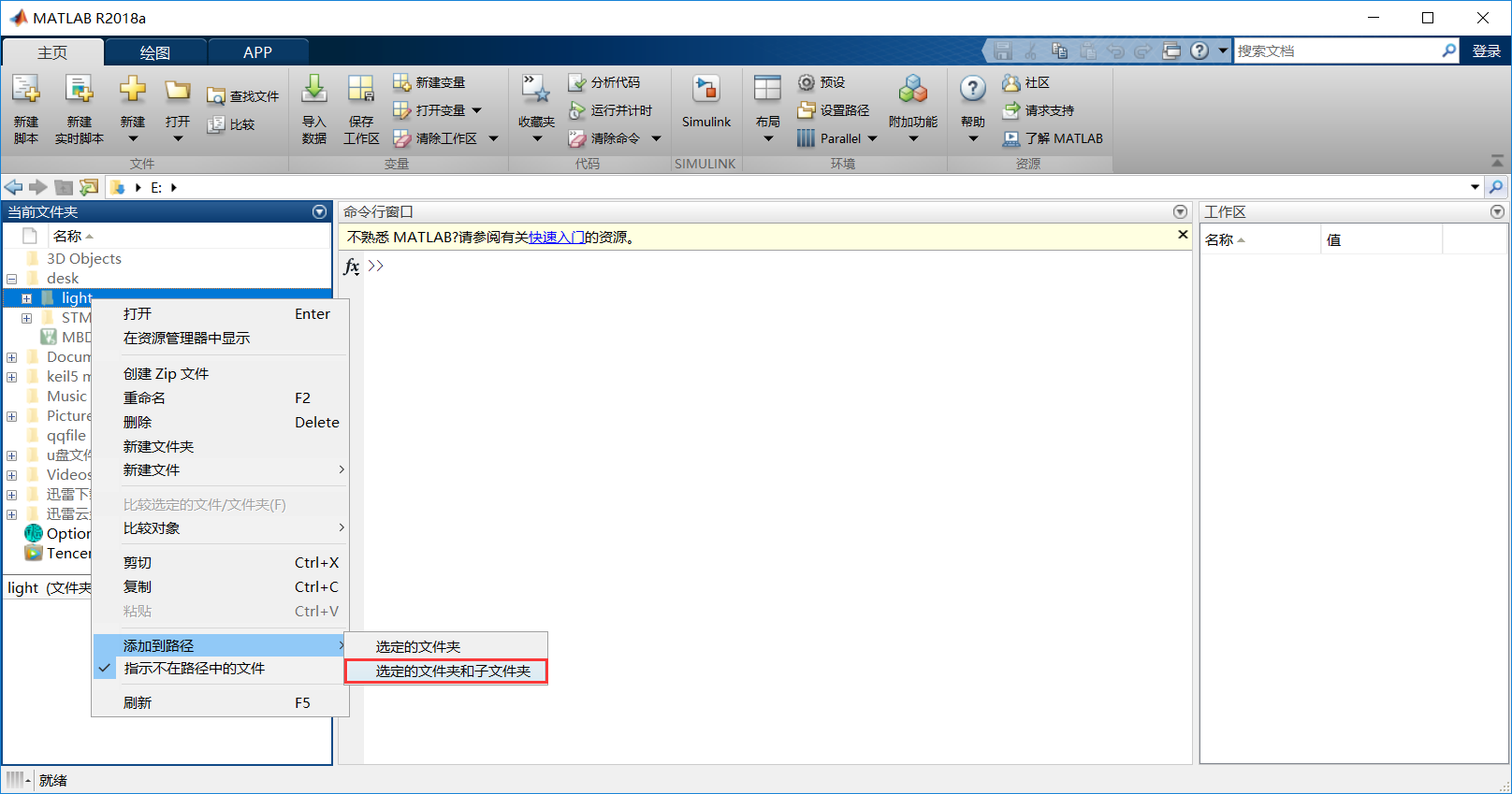Image resolution: width=1512 pixels, height=794 pixels.
Task: Open the 清除命令 dropdown arrow
Action: [x=657, y=138]
